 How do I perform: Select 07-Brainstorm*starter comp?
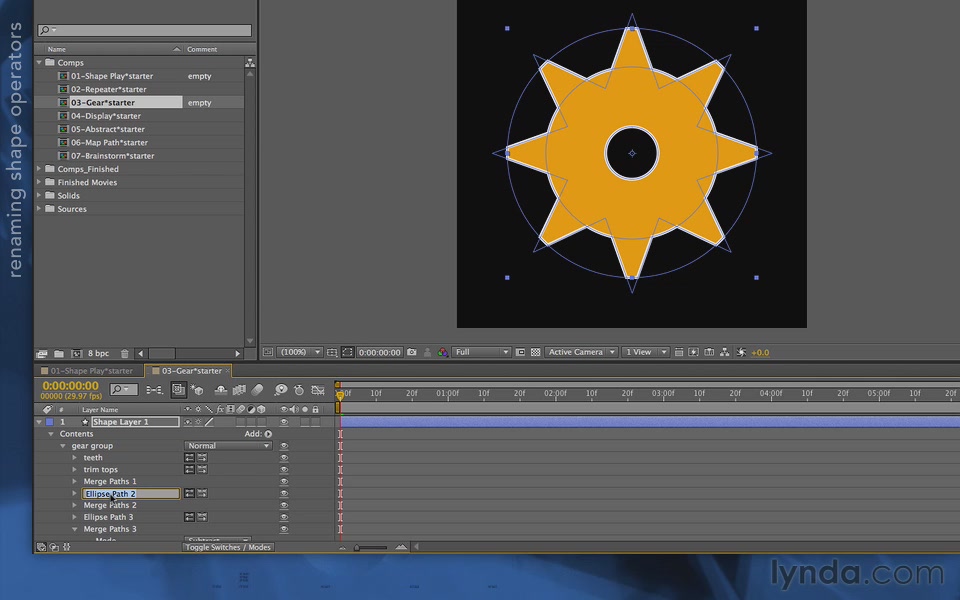click(x=112, y=156)
